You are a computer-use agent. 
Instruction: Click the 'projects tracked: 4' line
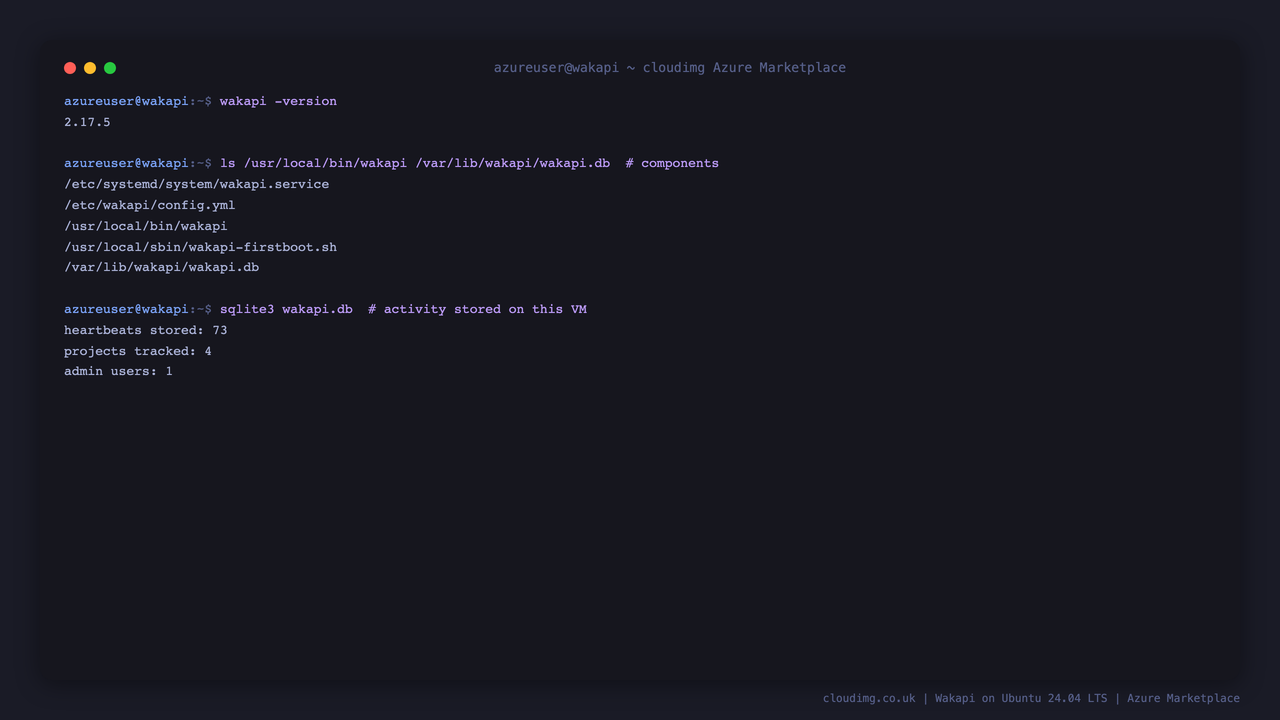[138, 351]
